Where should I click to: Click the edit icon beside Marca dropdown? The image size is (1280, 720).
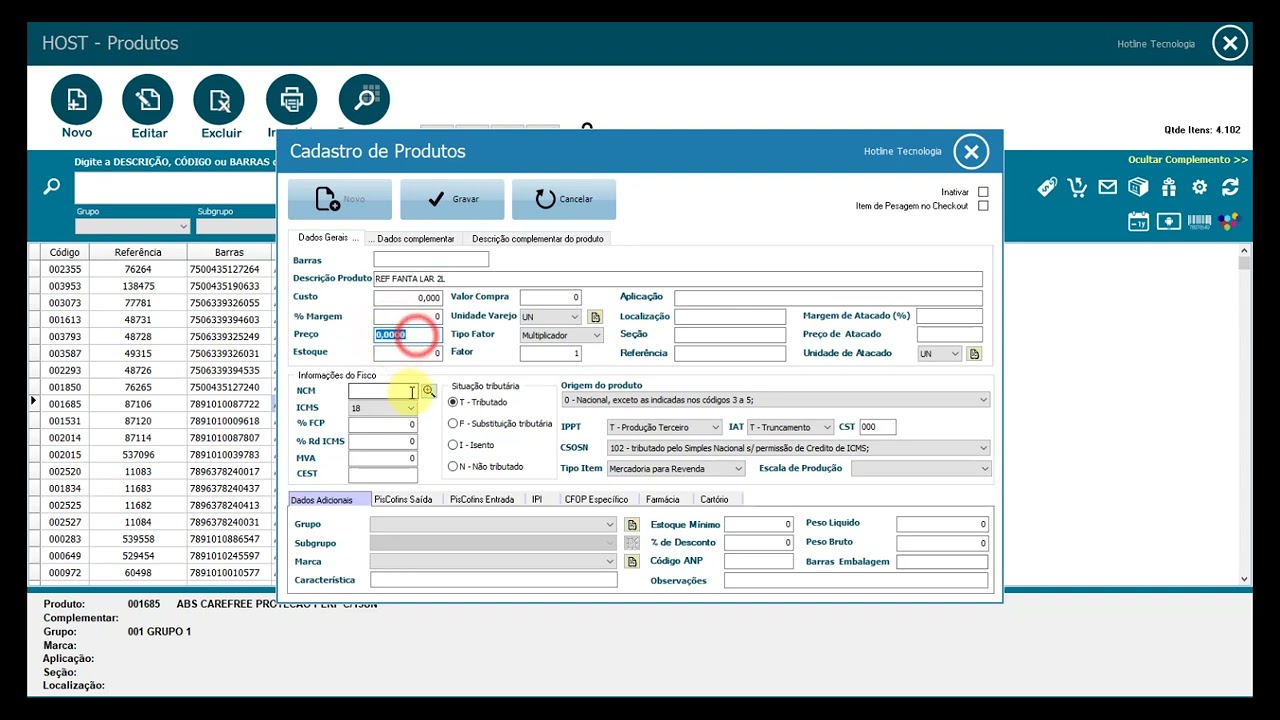pyautogui.click(x=632, y=562)
